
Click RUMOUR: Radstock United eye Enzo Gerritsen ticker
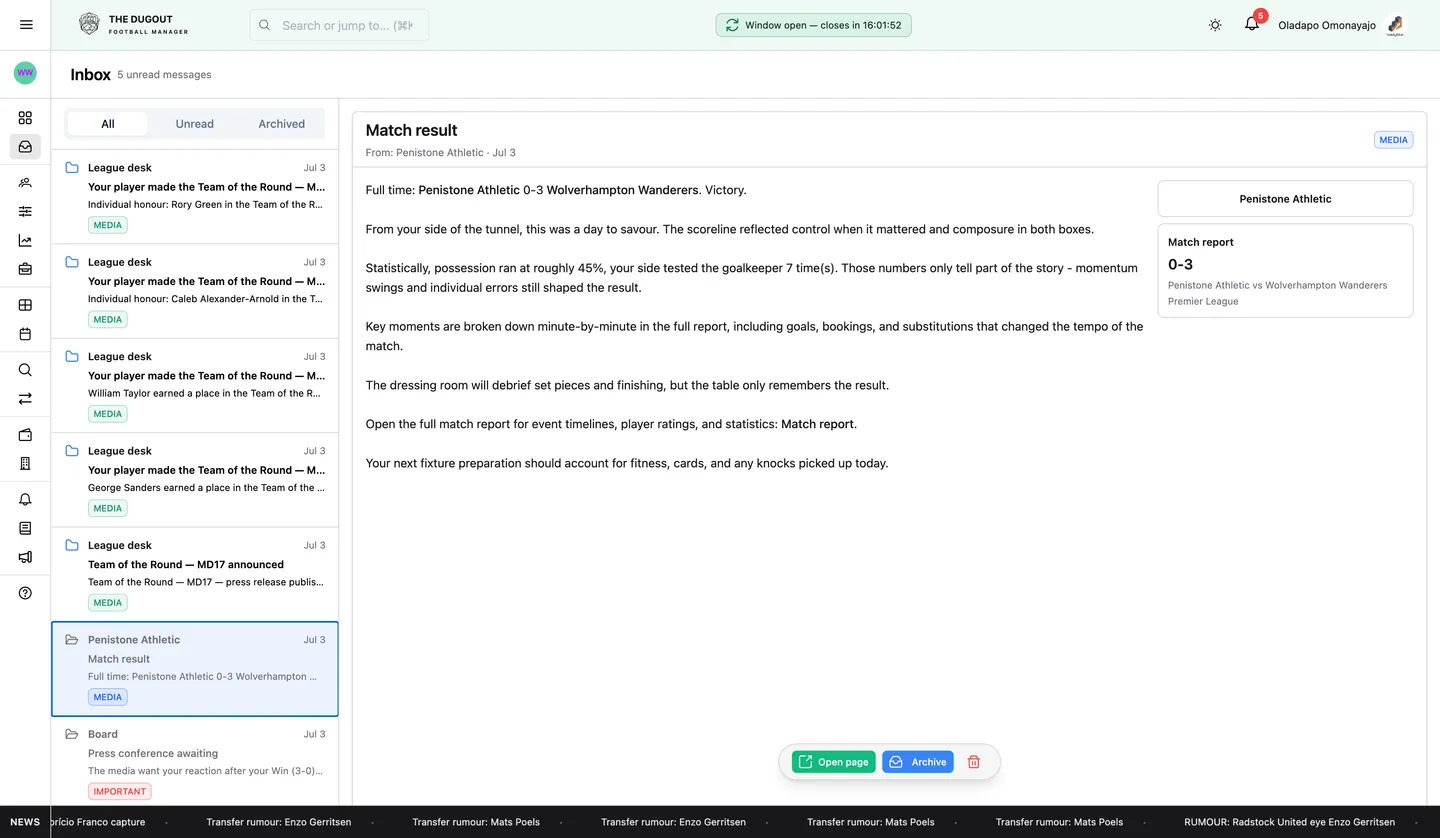pyautogui.click(x=1289, y=822)
